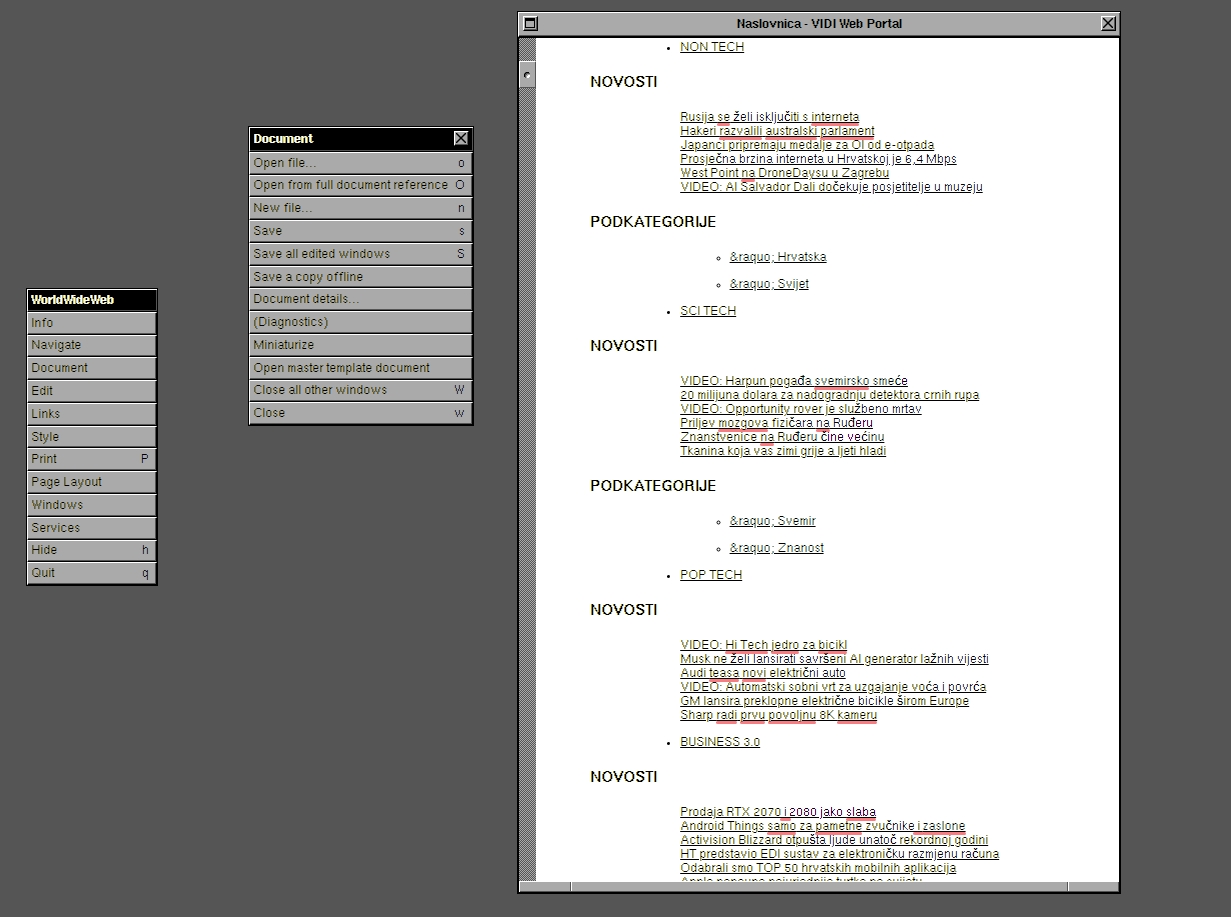1231x917 pixels.
Task: Quit the WorldWideWeb application
Action: [91, 573]
